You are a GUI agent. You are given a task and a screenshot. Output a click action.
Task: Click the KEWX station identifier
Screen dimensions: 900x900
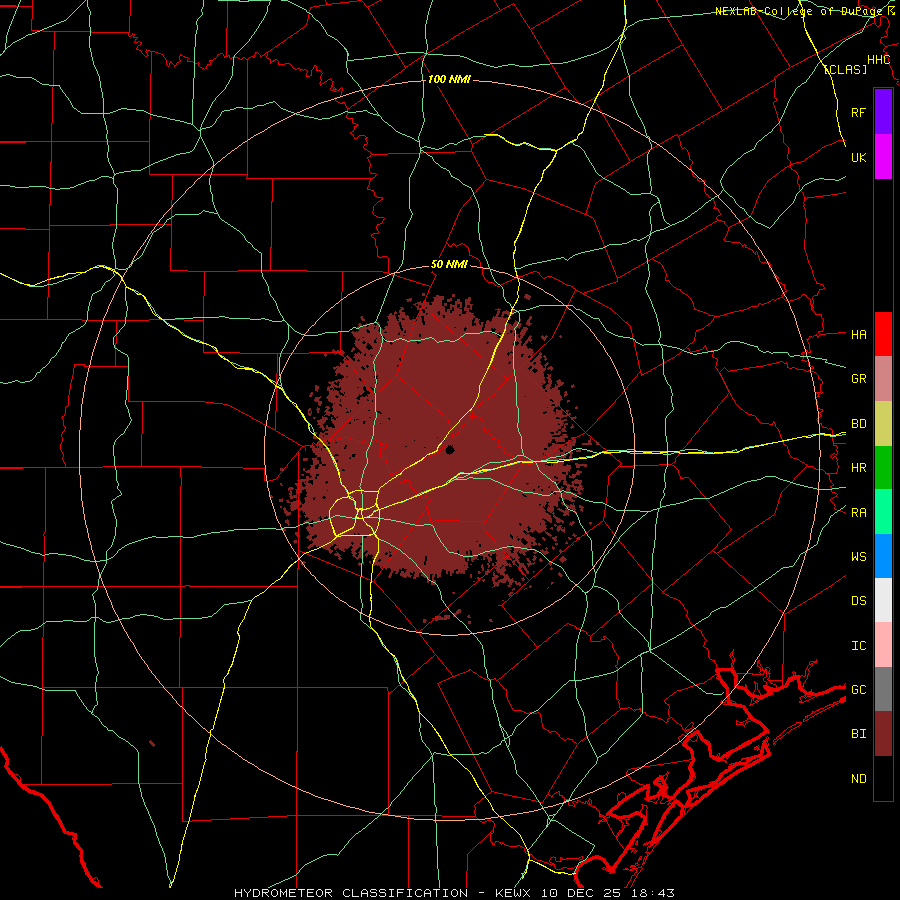513,893
